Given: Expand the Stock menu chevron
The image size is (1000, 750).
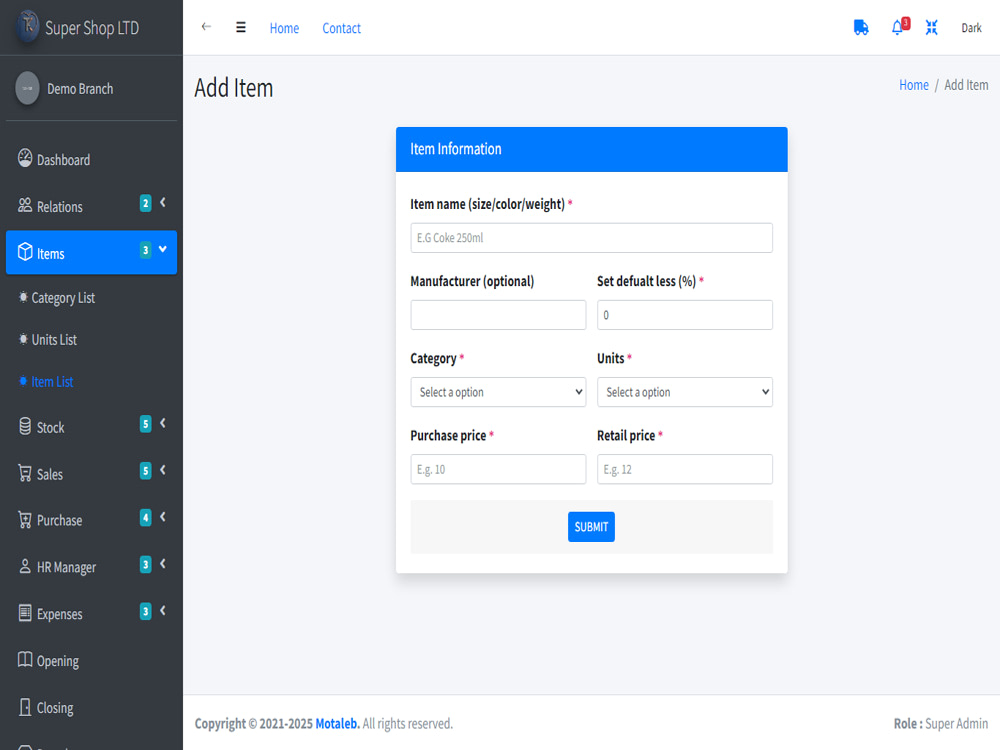Looking at the screenshot, I should pos(163,423).
